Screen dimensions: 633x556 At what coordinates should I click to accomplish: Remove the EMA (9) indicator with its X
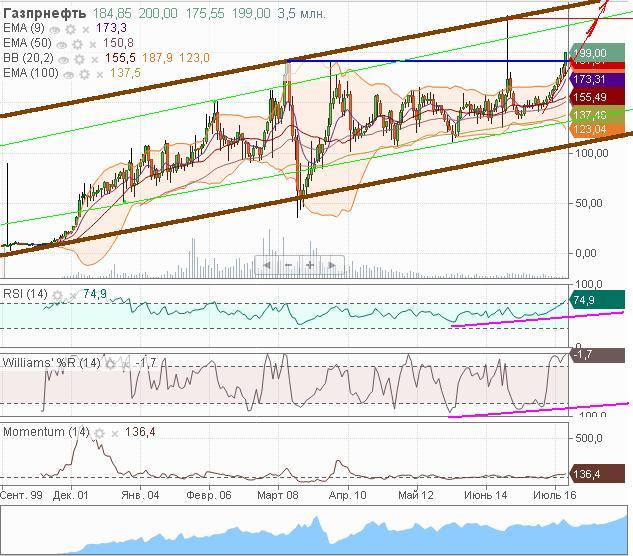pyautogui.click(x=86, y=29)
